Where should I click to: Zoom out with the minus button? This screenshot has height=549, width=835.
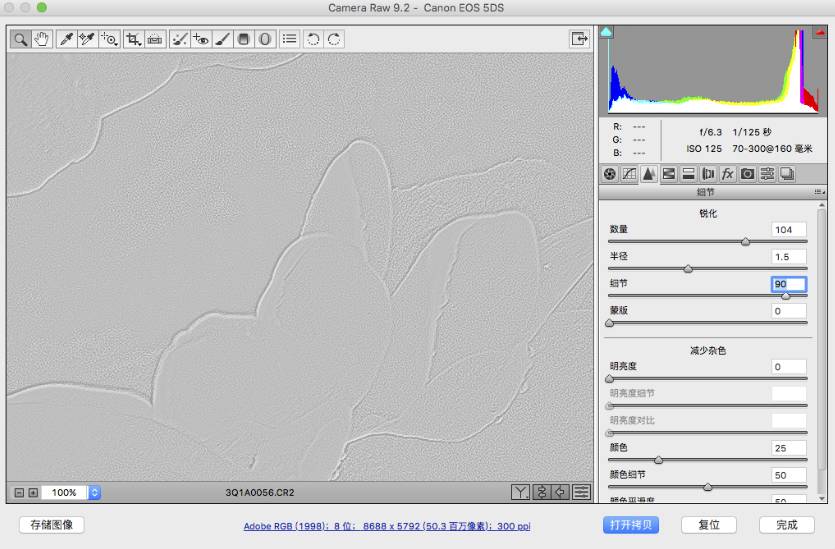pyautogui.click(x=19, y=493)
